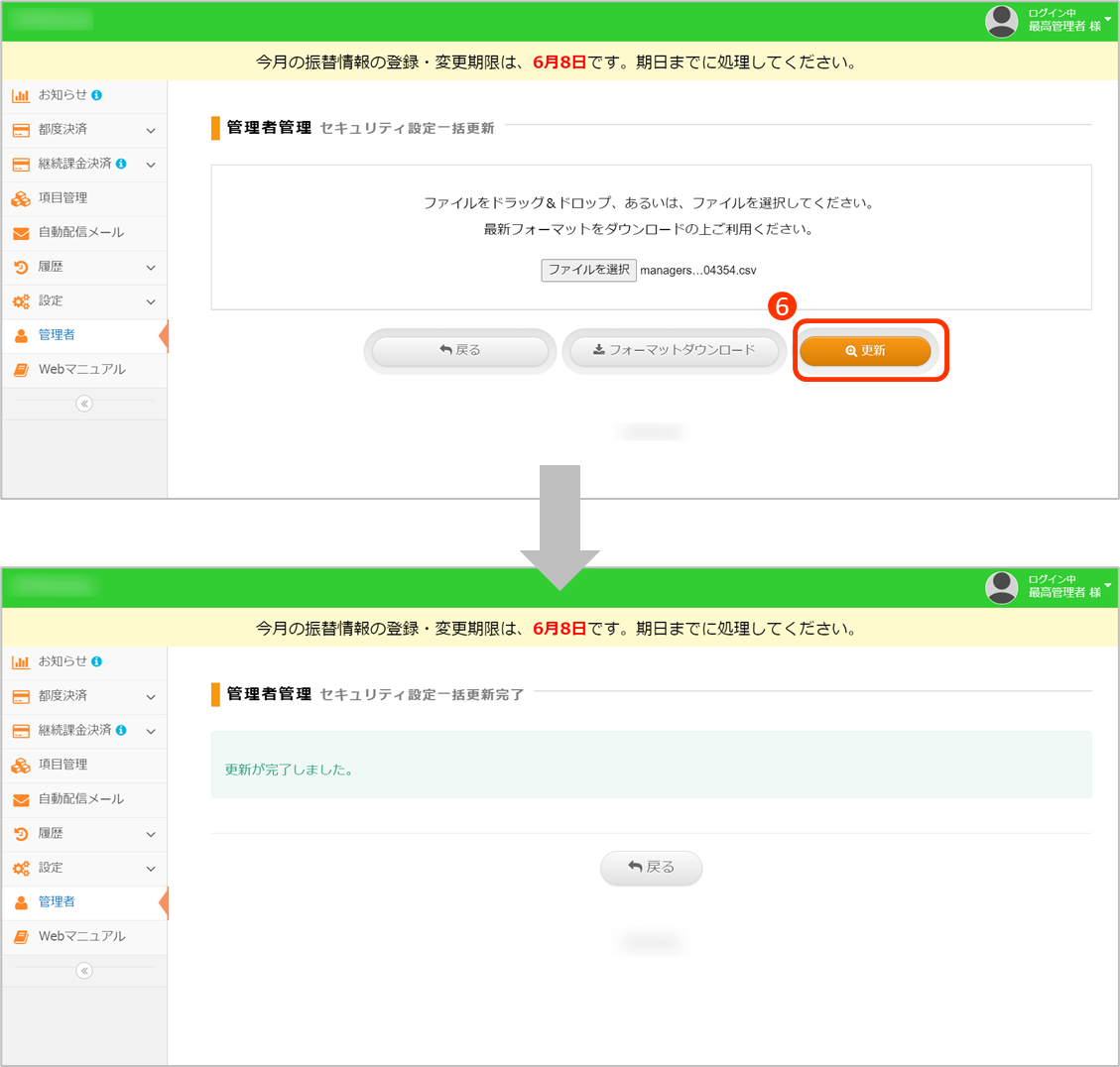
Task: Open Webマニュアル menu item on completion page
Action: 81,936
